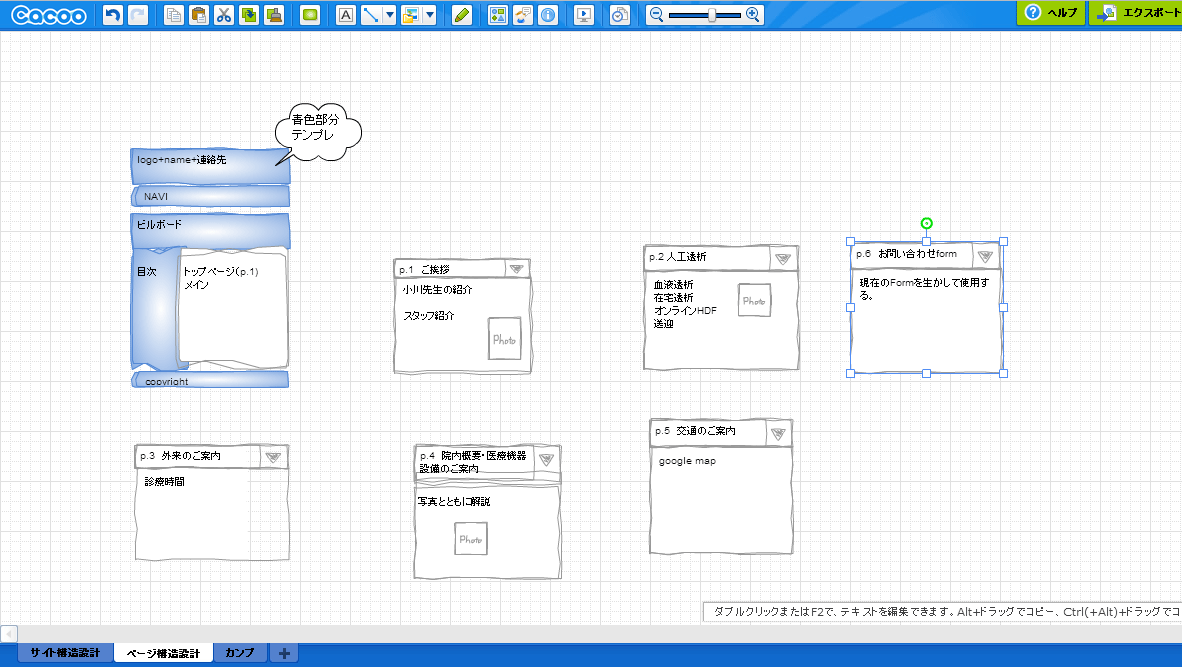Switch to the カンプ sheet tab
This screenshot has height=668, width=1182.
tap(240, 653)
